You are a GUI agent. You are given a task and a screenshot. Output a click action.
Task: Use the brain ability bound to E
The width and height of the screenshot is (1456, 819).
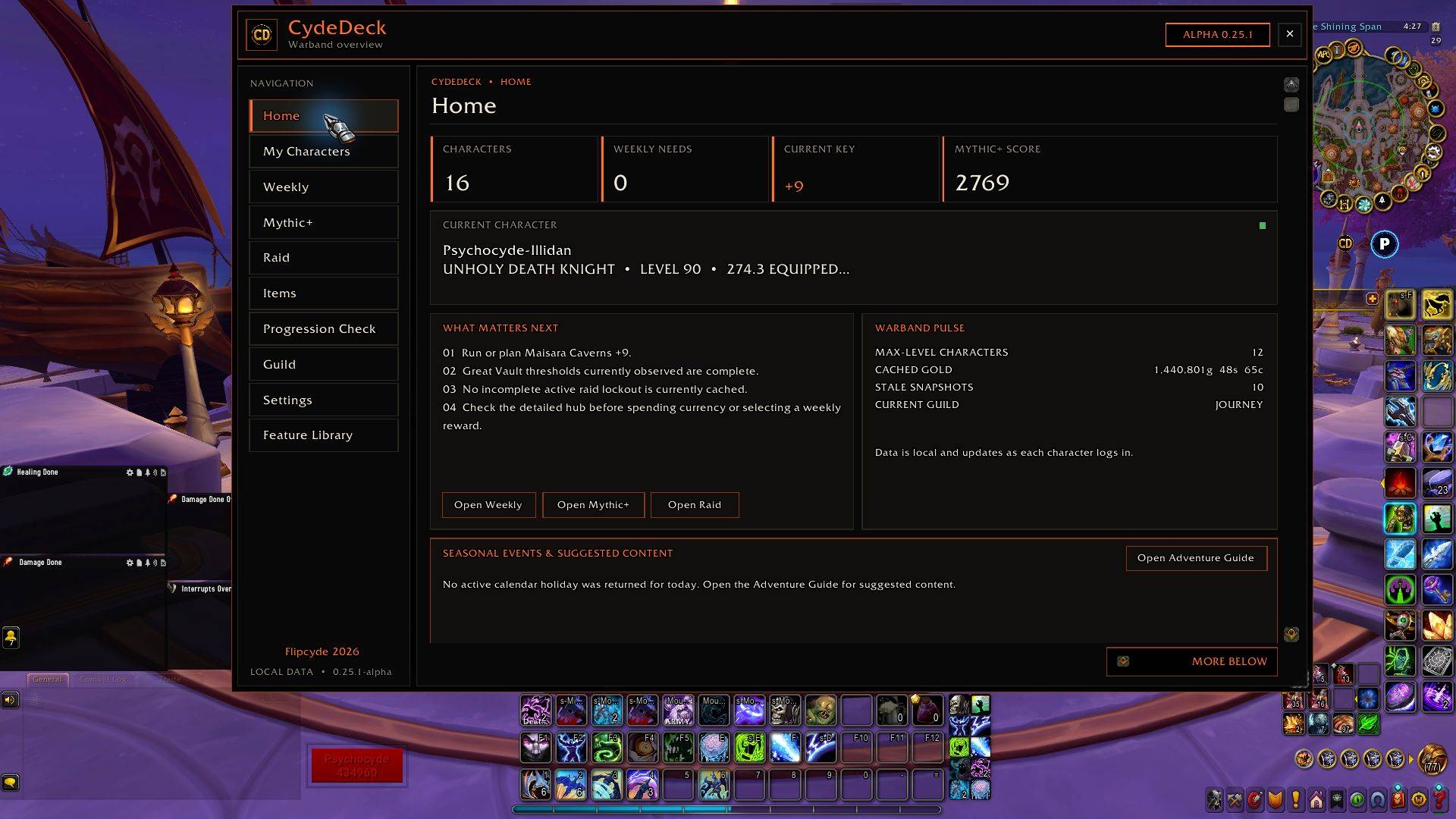point(714,747)
